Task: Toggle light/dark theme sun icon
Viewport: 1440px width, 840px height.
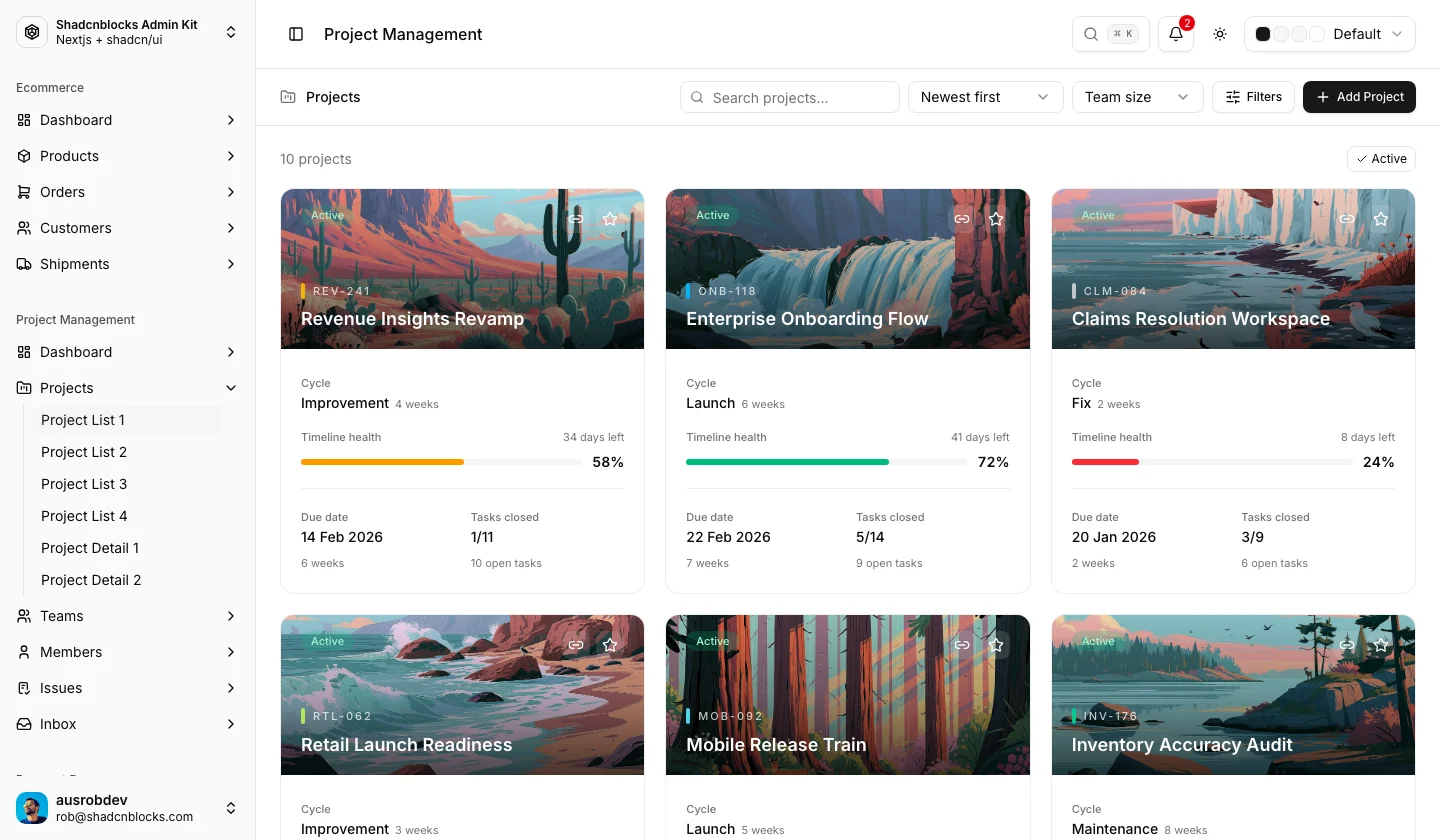Action: [x=1220, y=34]
